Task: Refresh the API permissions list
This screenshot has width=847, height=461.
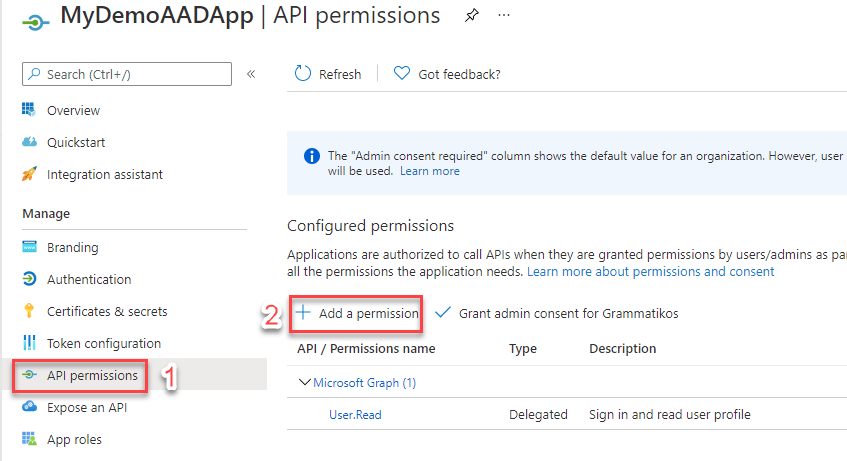Action: click(340, 74)
